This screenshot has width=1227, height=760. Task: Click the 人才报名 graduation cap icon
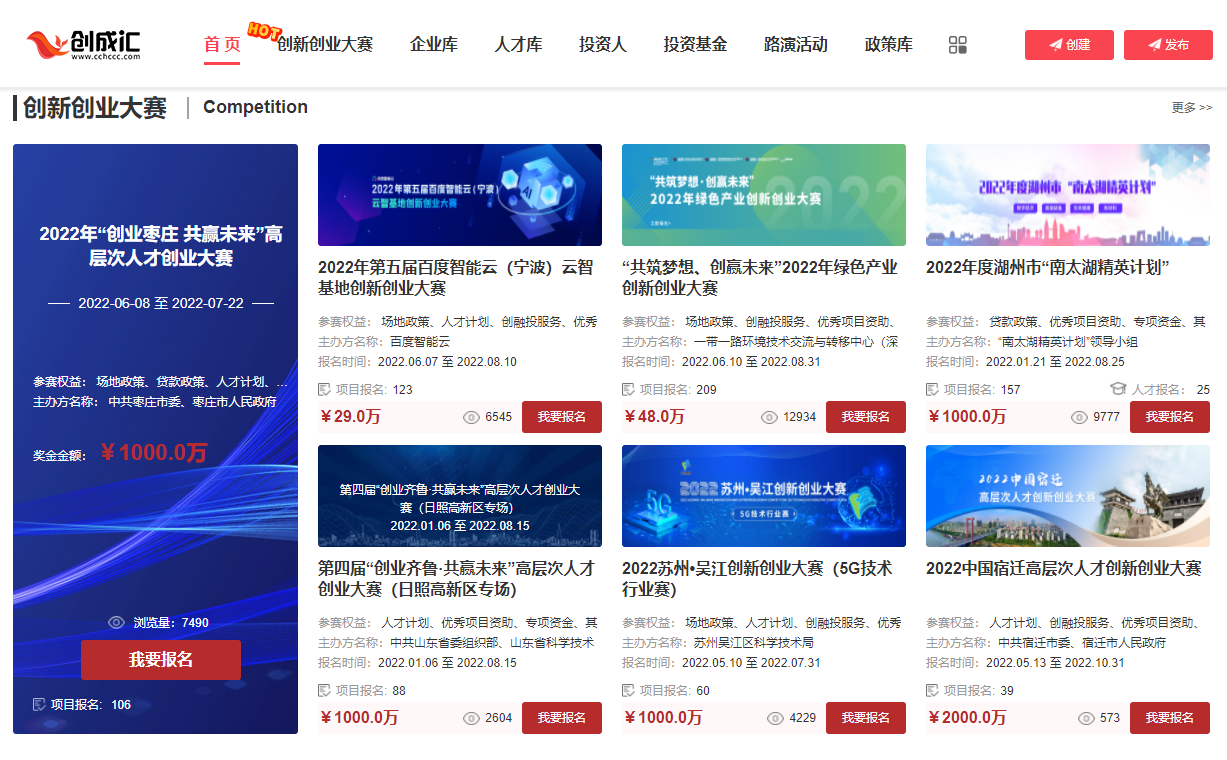pos(1118,389)
